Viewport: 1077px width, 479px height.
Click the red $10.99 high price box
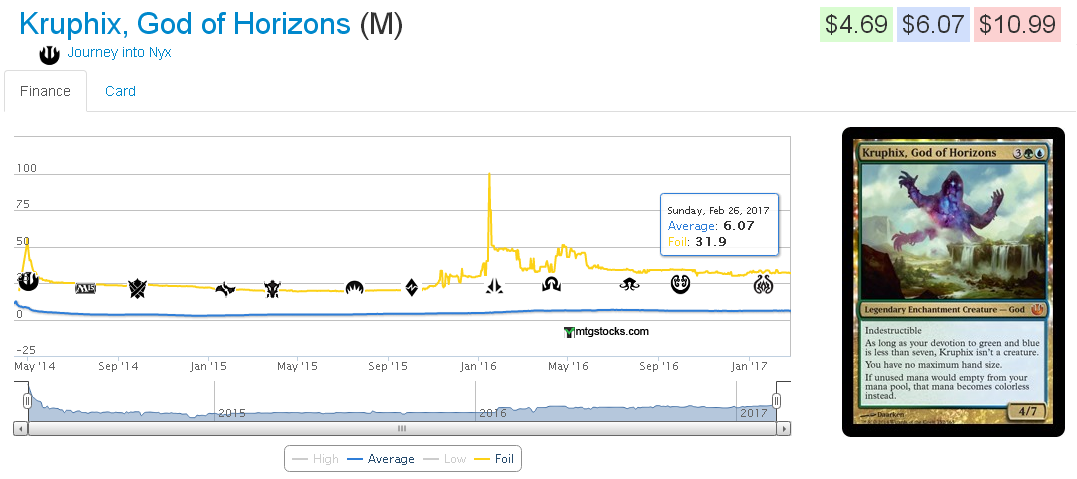tap(1017, 25)
